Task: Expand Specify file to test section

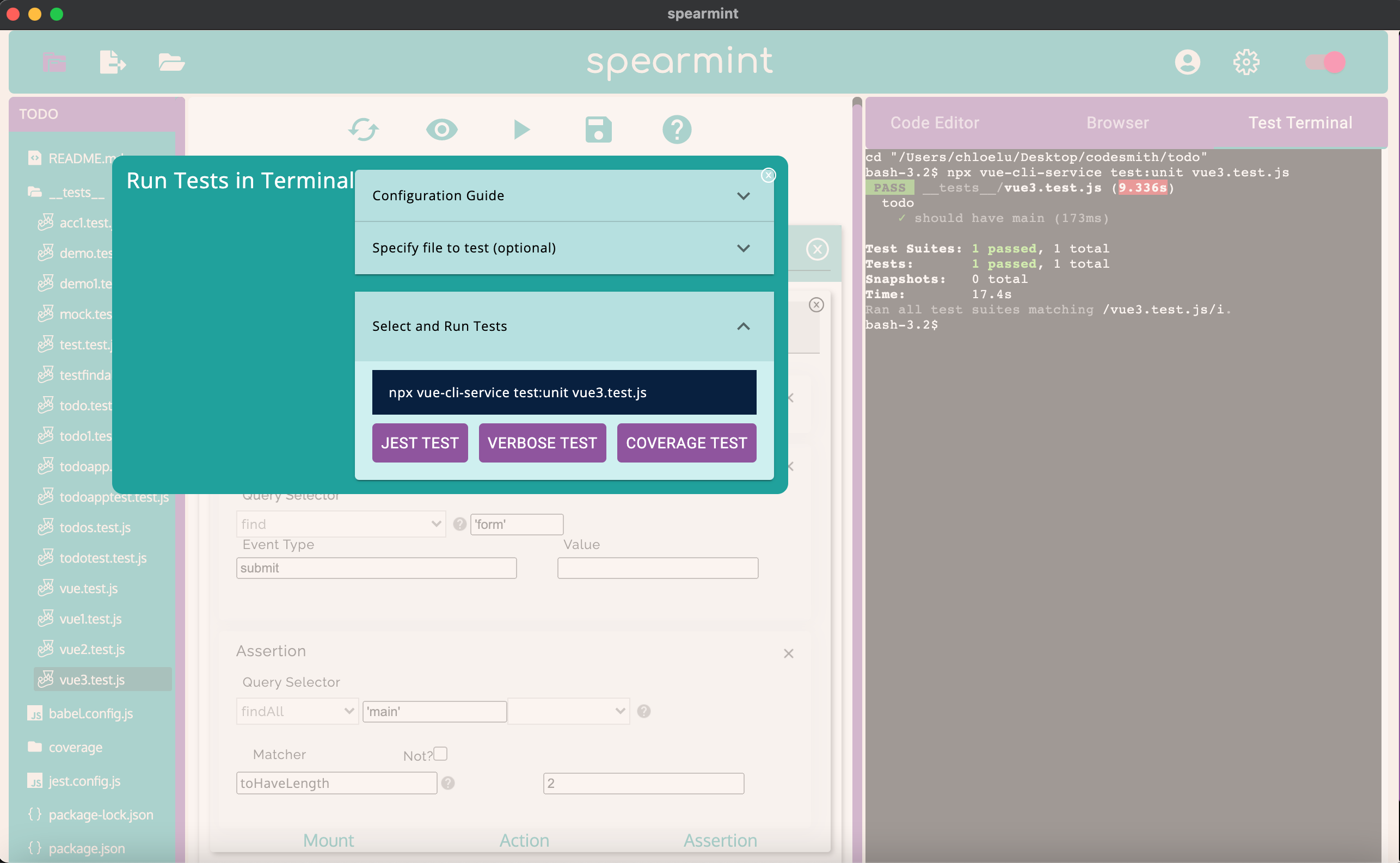Action: coord(564,248)
